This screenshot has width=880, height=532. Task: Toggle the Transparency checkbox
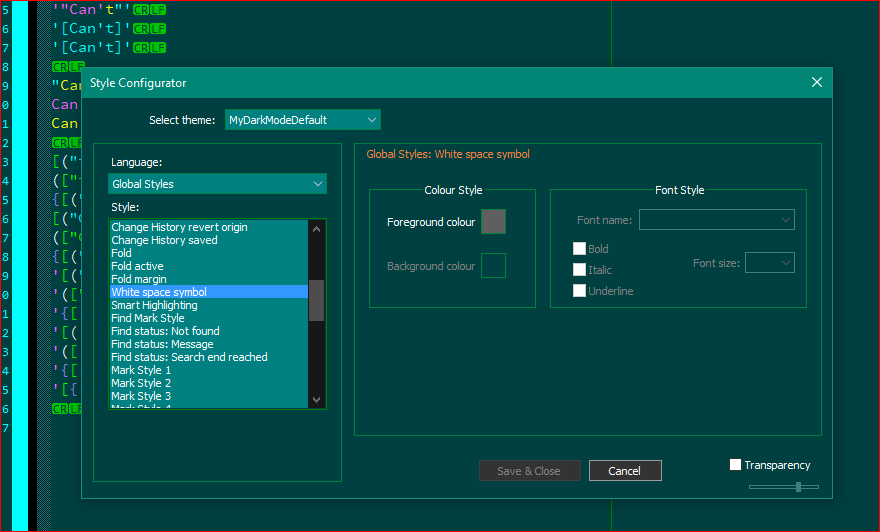tap(736, 465)
